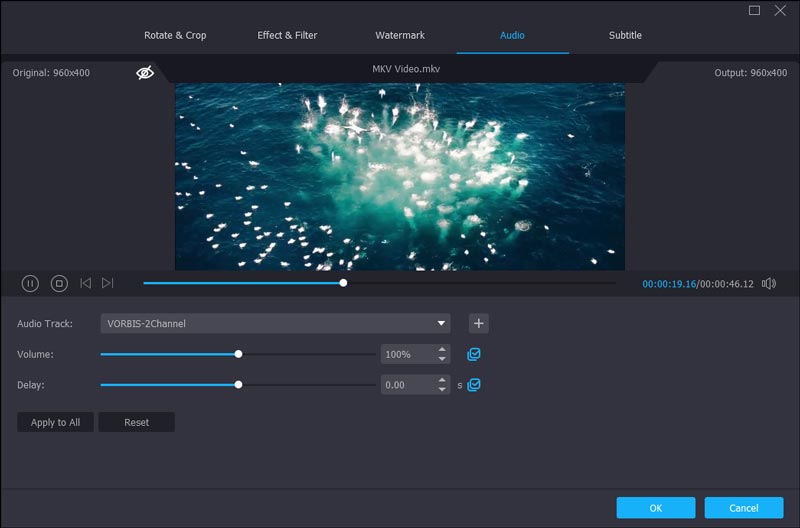The image size is (800, 528).
Task: Decrease delay with the down arrow
Action: 441,389
